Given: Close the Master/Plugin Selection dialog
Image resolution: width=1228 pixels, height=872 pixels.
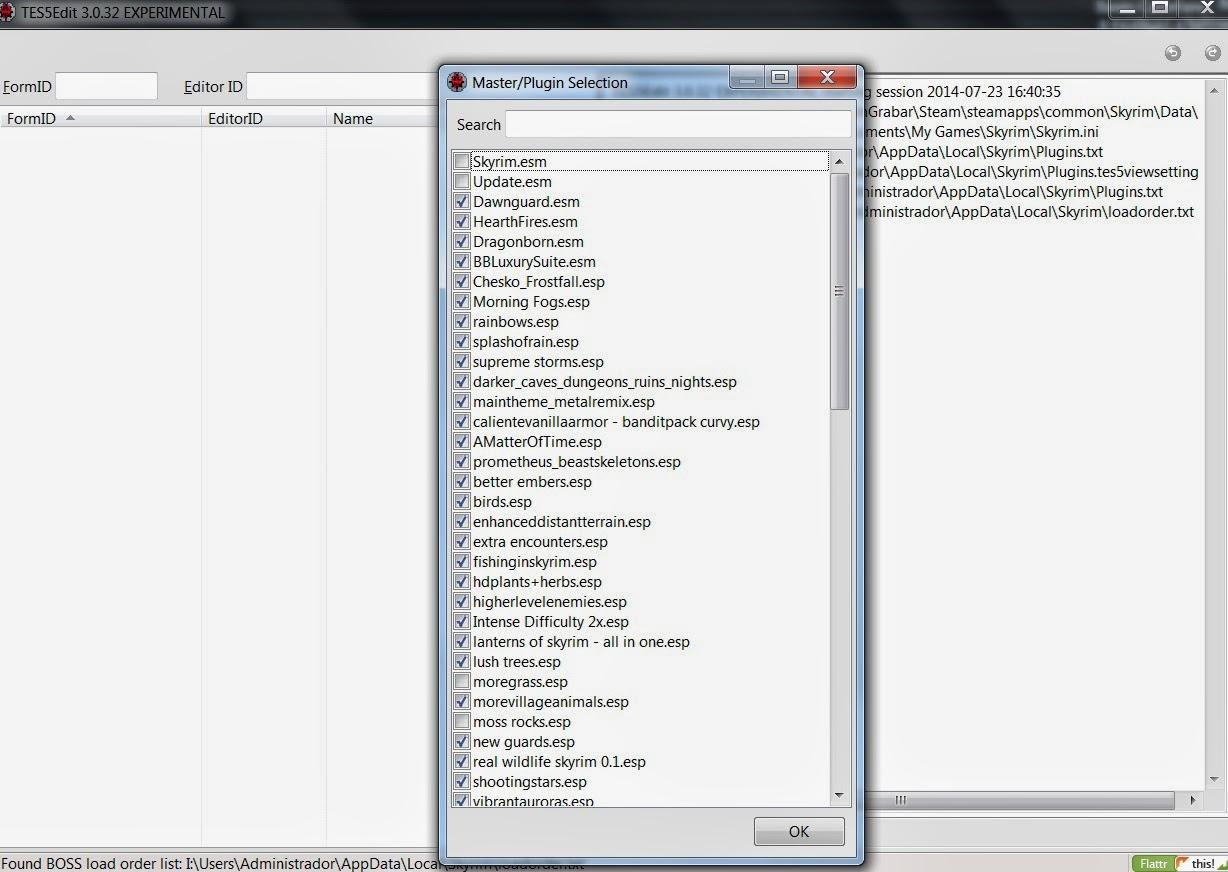Looking at the screenshot, I should point(827,78).
